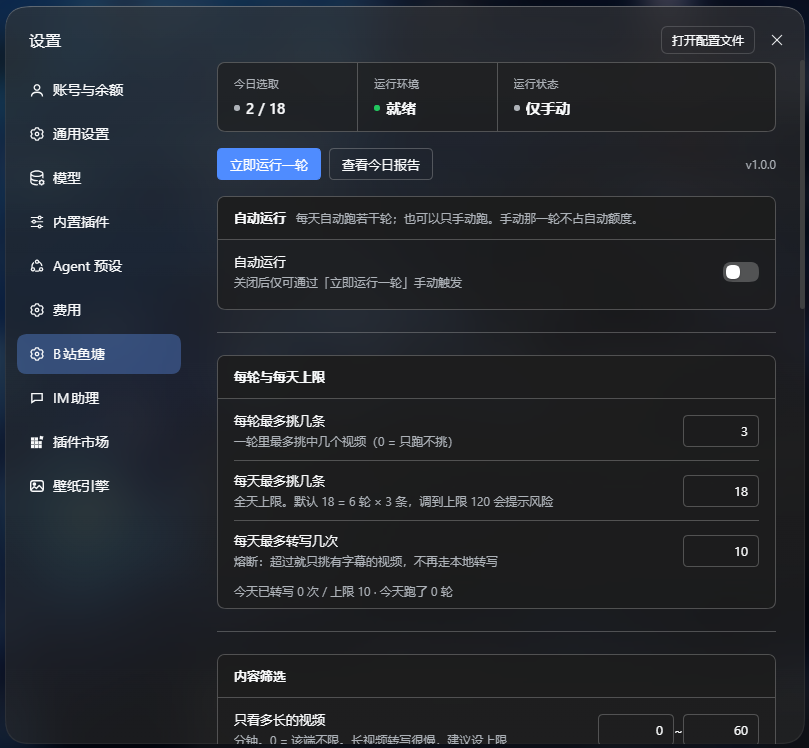
Task: Select the B站鱼塘 sidebar entry
Action: click(x=99, y=354)
